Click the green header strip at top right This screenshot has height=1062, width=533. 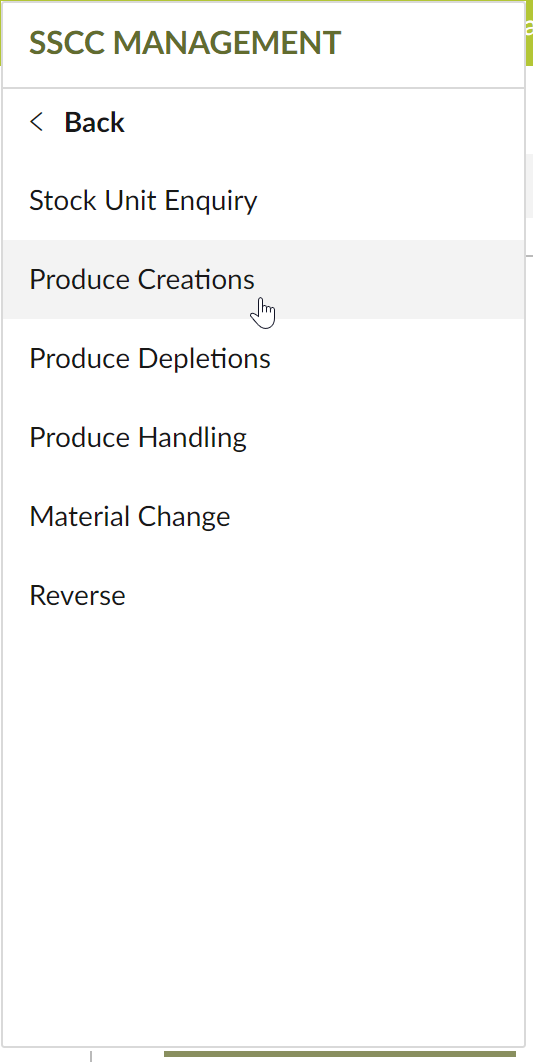click(x=529, y=33)
